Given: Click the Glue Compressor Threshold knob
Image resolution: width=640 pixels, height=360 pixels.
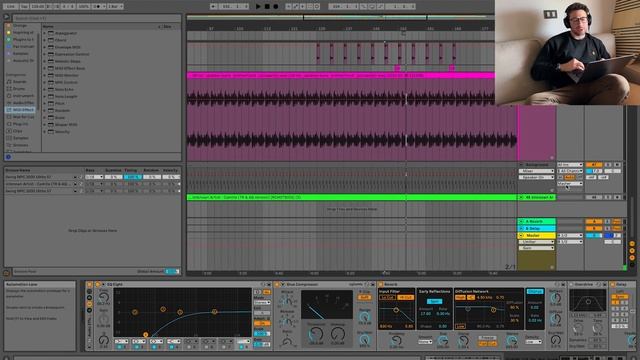Looking at the screenshot, I should pyautogui.click(x=316, y=335).
